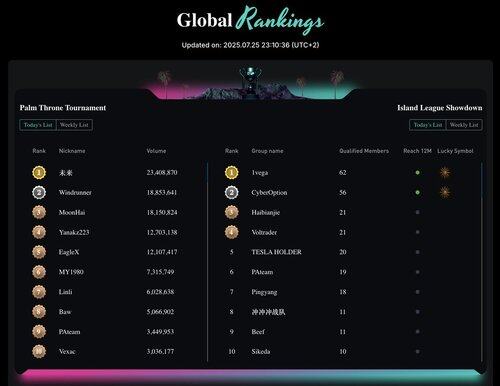The width and height of the screenshot is (500, 386).
Task: Open the Yanakz223 player entry
Action: (74, 232)
